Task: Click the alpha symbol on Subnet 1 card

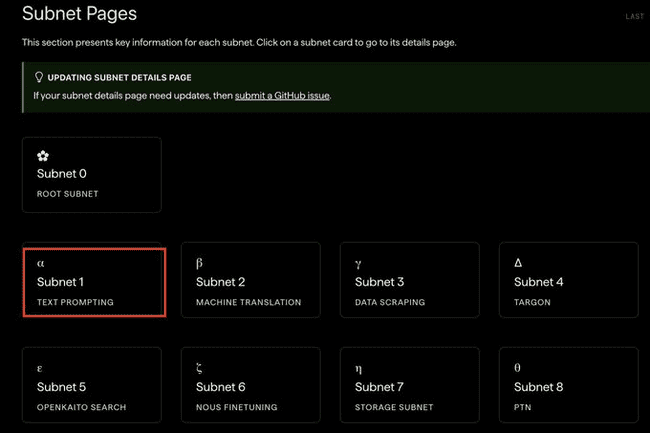Action: (x=41, y=263)
